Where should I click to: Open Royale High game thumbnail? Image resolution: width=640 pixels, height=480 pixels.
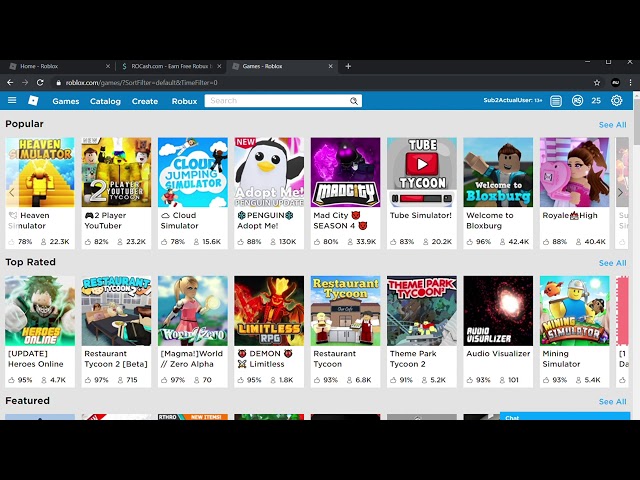pyautogui.click(x=574, y=172)
